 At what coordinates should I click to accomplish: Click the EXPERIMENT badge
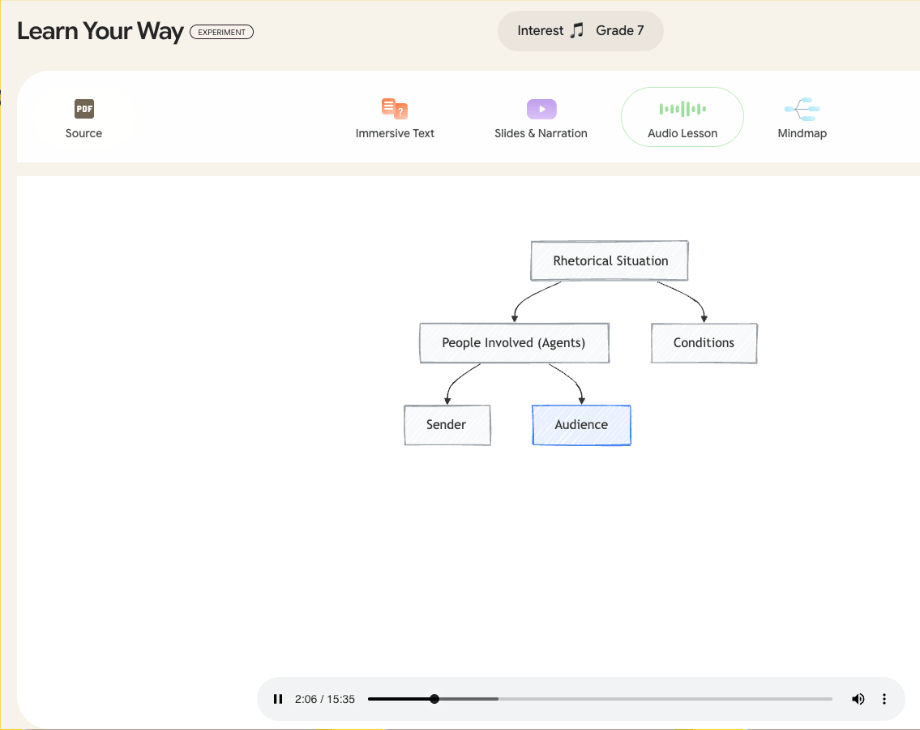point(221,32)
